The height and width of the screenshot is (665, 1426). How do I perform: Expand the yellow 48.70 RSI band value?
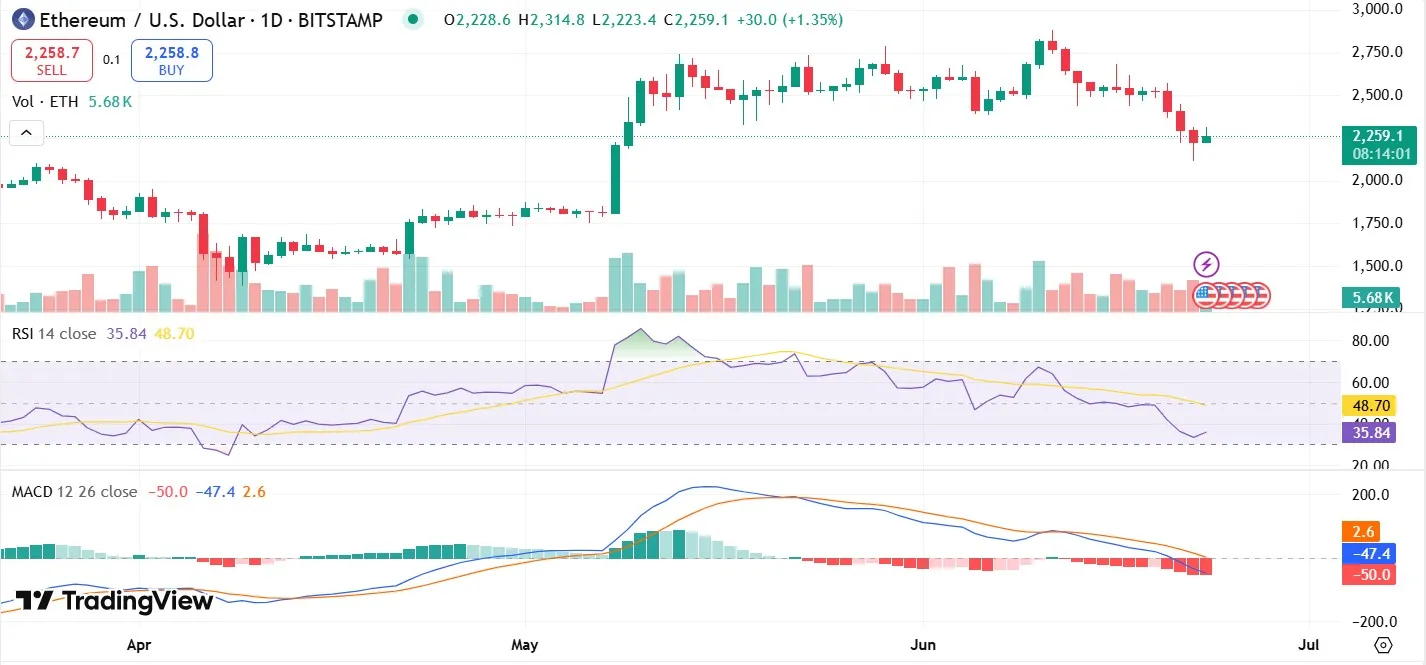click(x=1371, y=405)
